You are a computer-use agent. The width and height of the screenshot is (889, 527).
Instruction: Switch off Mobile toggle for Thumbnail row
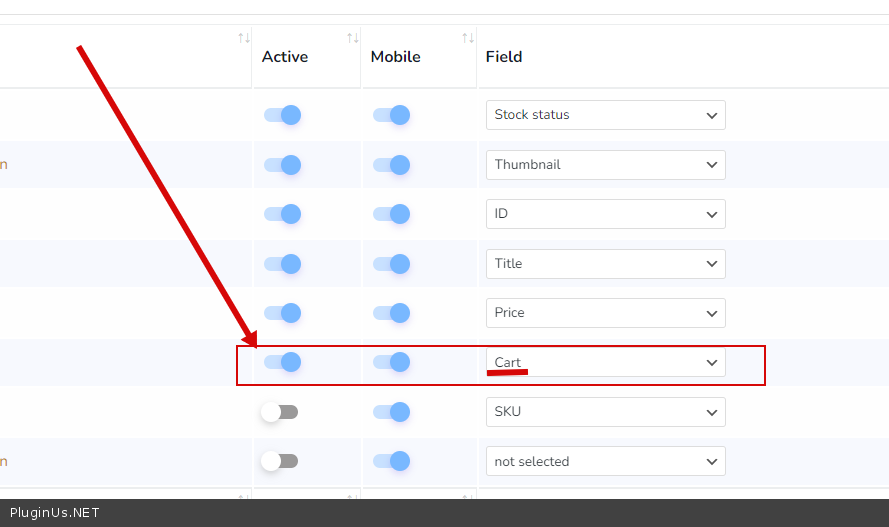391,164
